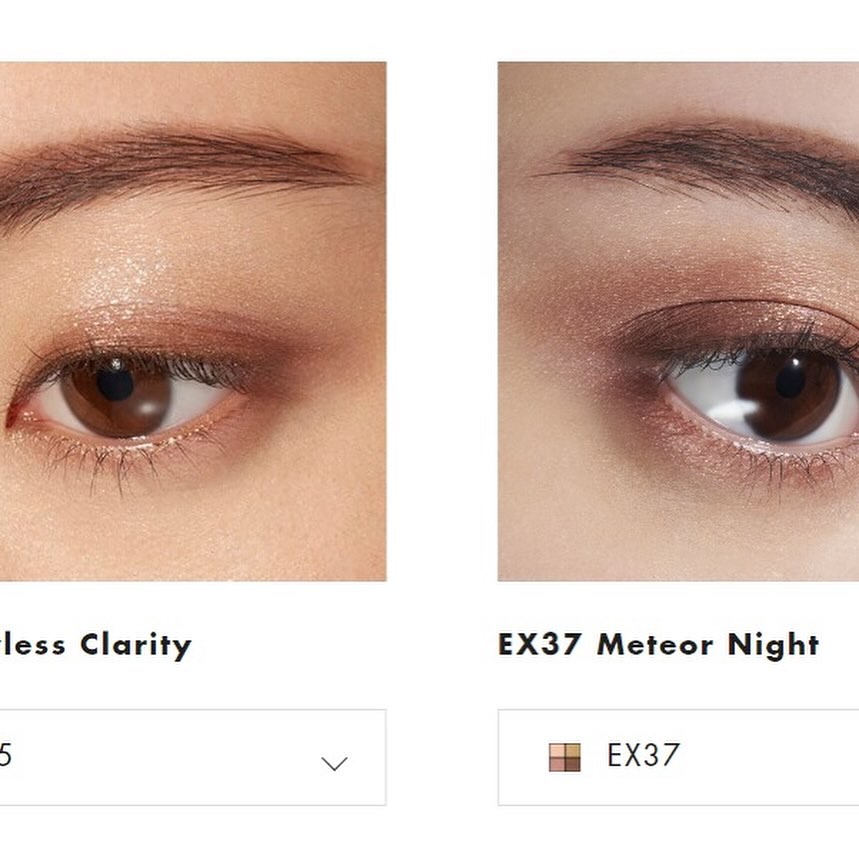Open the EX37 Meteor Night product title
The image size is (859, 859).
[x=658, y=645]
